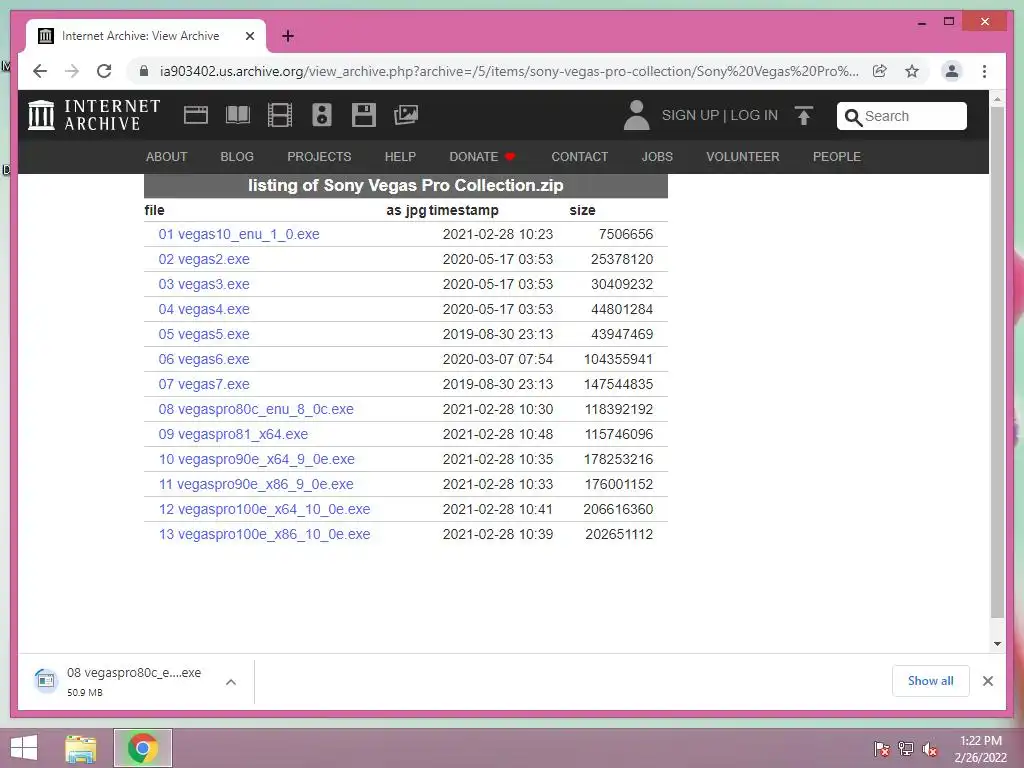The image size is (1024, 768).
Task: Click the muted volume tray icon
Action: (x=929, y=748)
